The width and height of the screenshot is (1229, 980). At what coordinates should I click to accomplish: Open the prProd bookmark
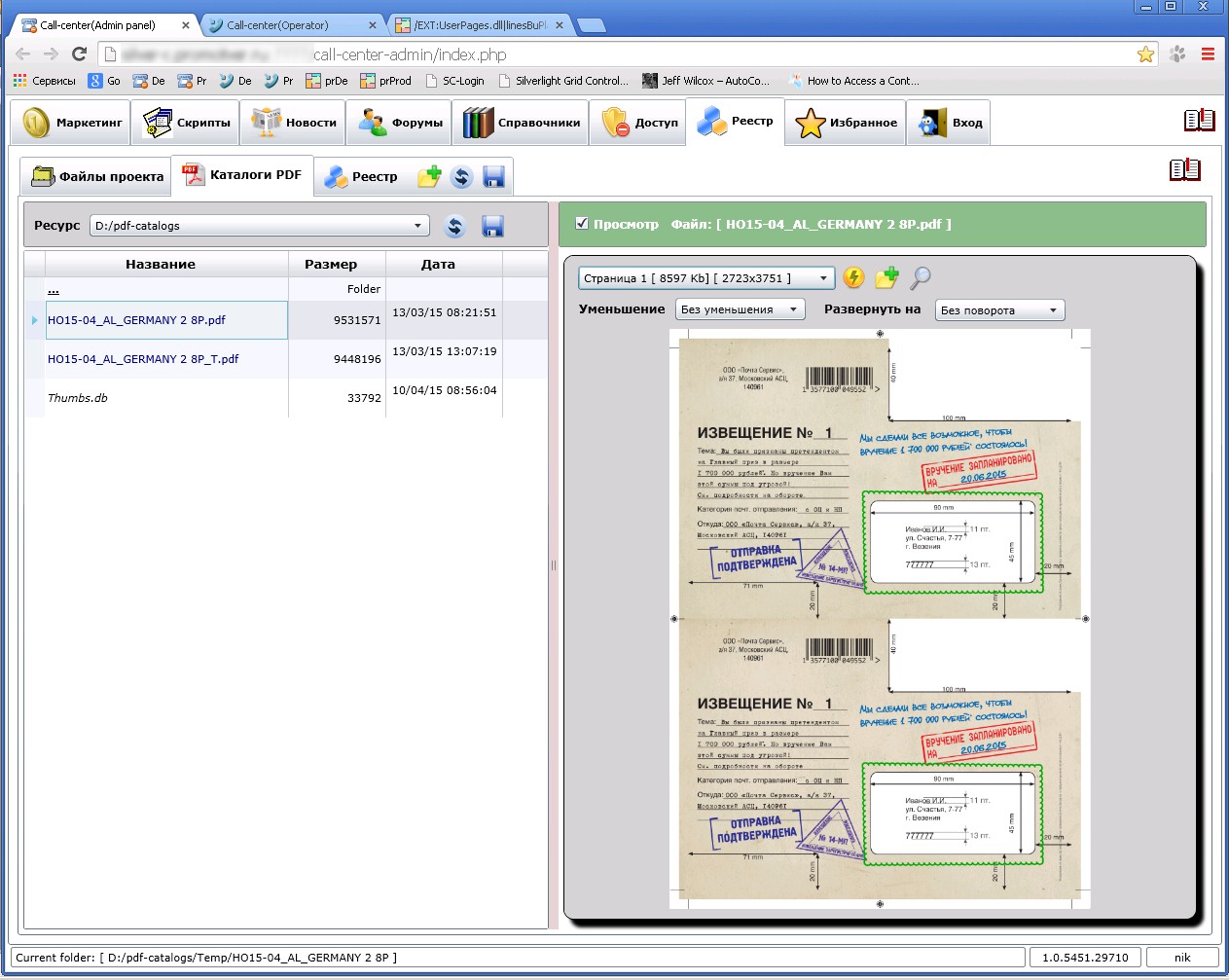(x=385, y=81)
